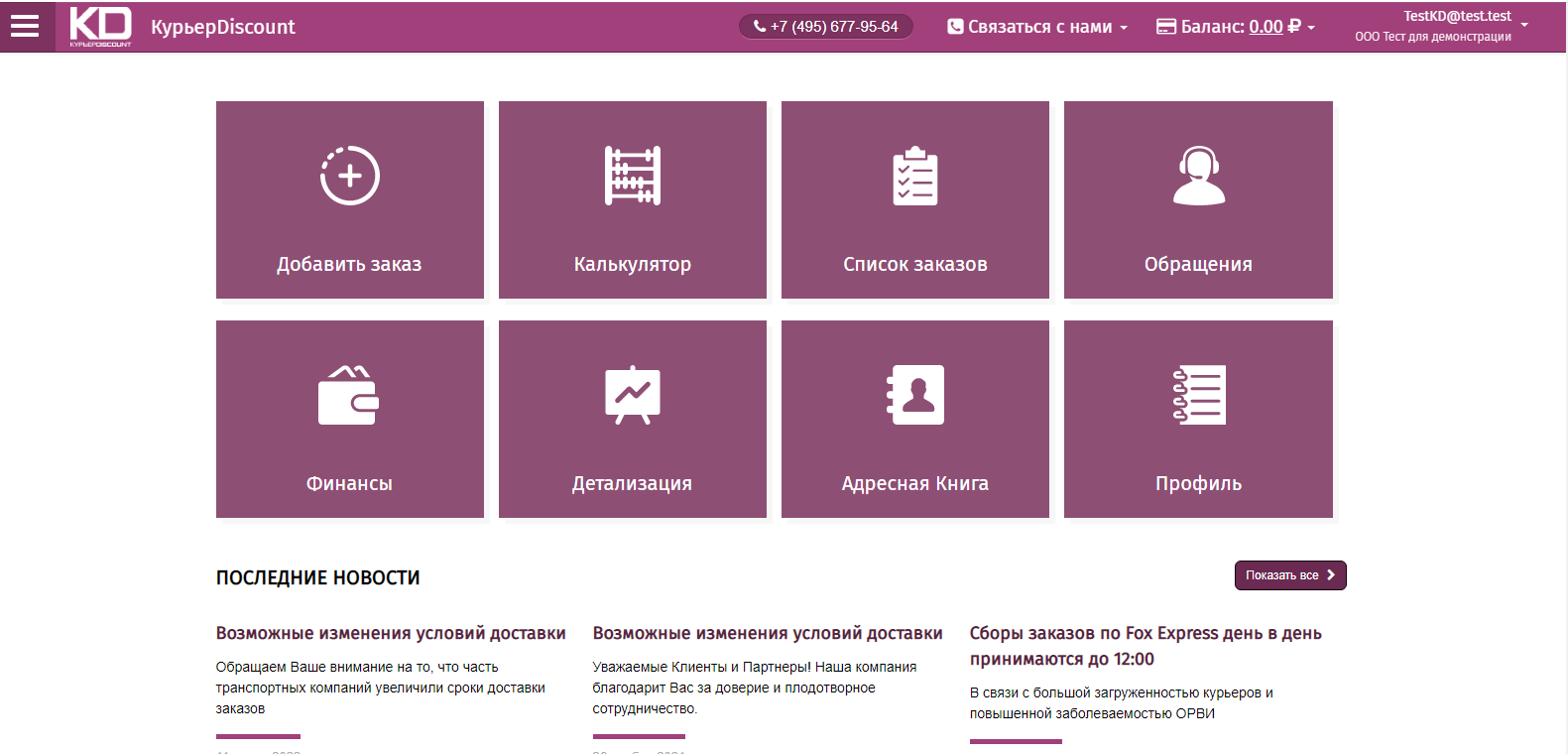Expand the balance dropdown caret

[1311, 28]
